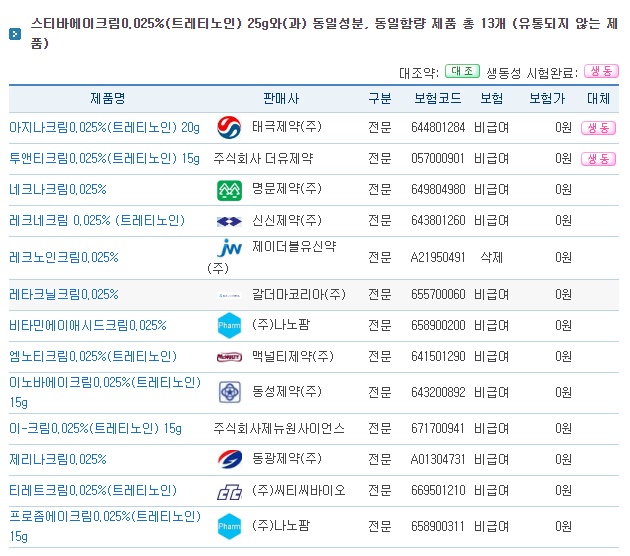Click insurance code 641501290
The image size is (630, 556).
pos(438,356)
